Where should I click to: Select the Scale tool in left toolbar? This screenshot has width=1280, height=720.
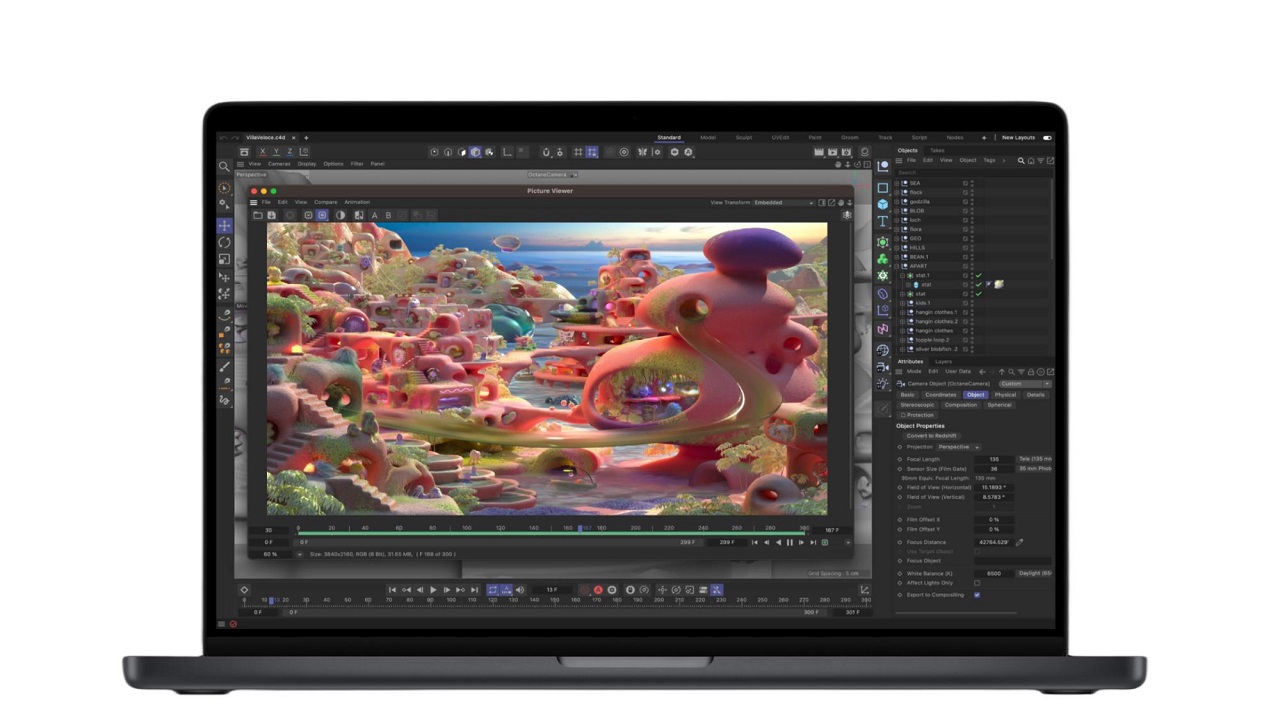(x=224, y=259)
